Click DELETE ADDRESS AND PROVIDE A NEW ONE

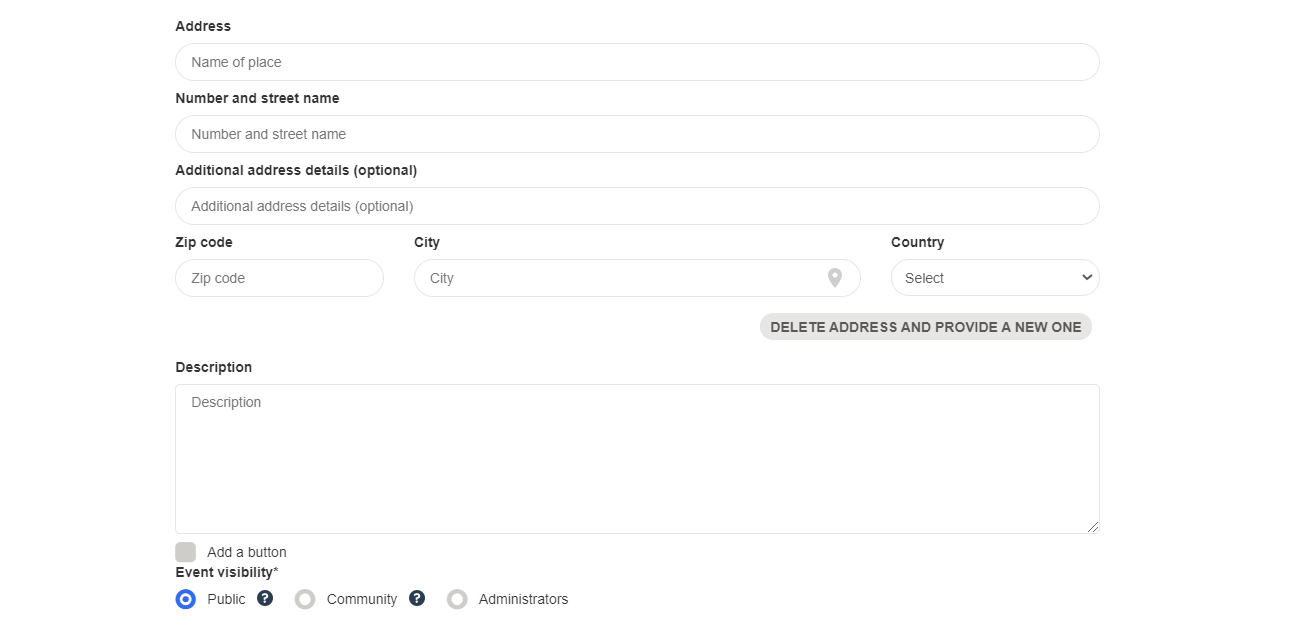[x=925, y=326]
